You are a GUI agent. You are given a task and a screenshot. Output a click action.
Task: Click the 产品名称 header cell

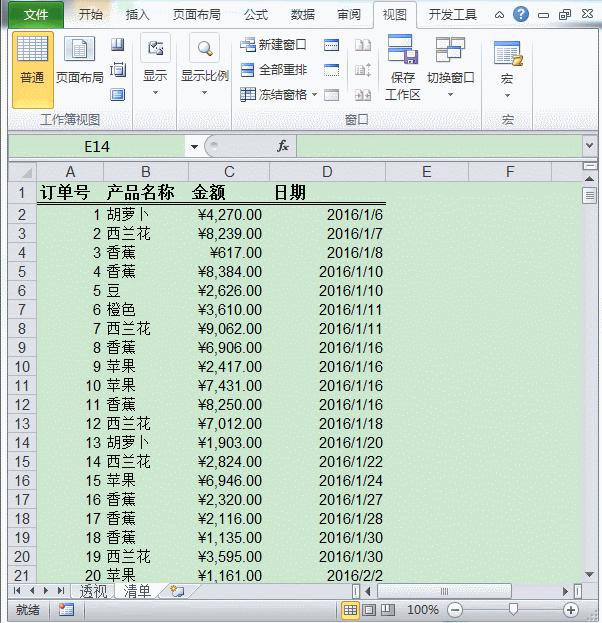click(145, 193)
